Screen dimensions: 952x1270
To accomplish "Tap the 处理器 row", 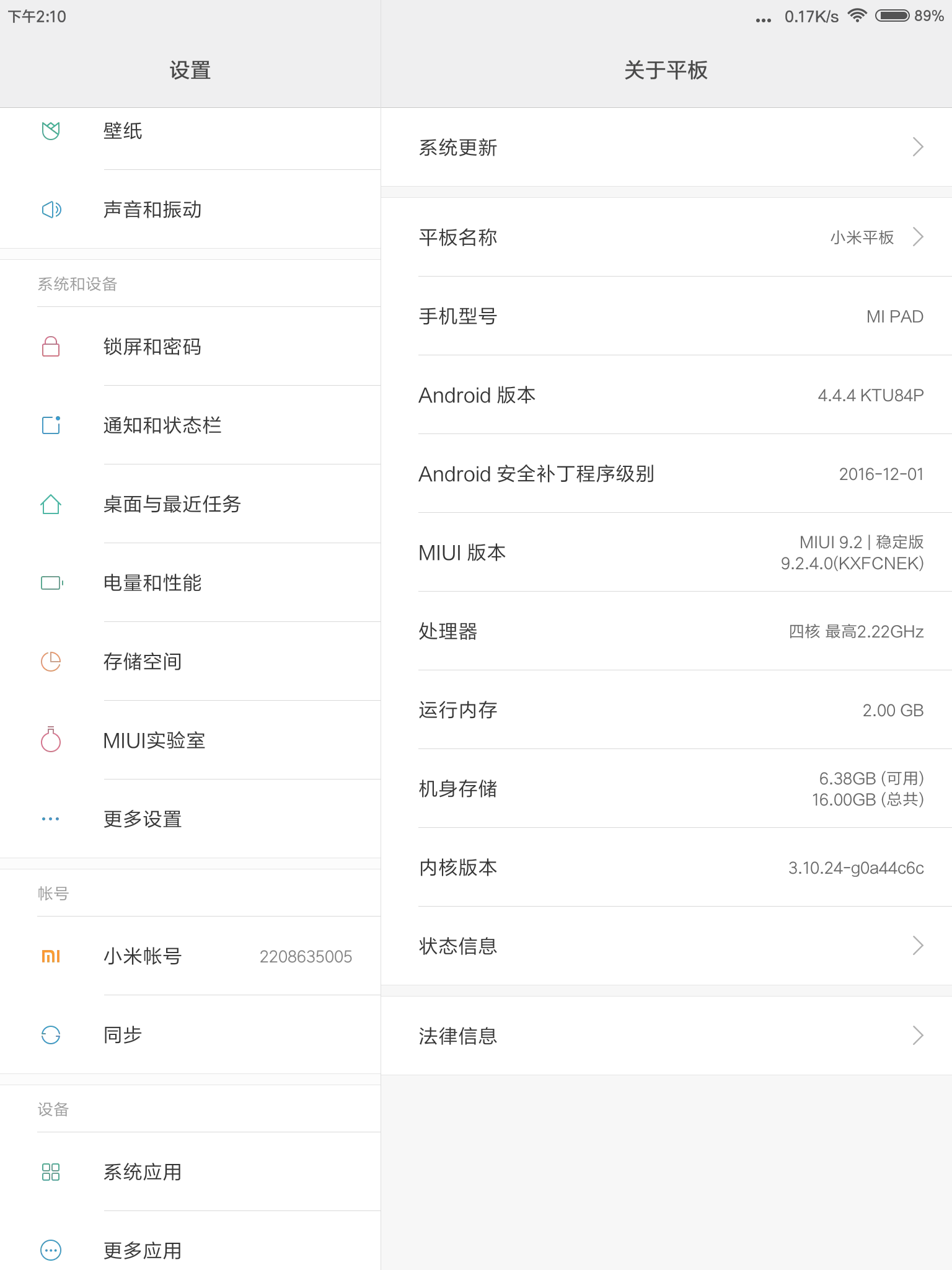I will tap(666, 631).
